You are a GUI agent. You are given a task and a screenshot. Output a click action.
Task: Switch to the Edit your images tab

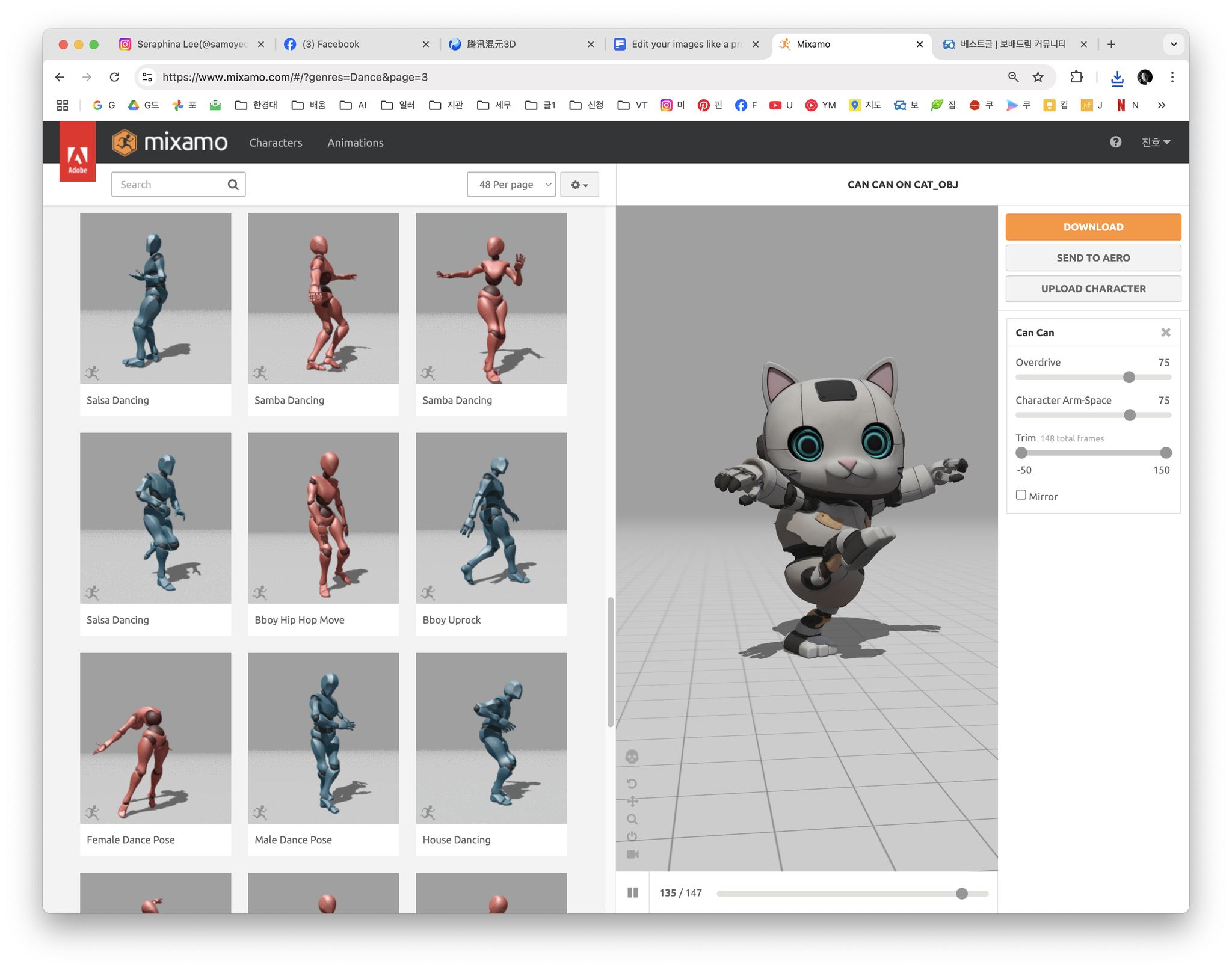686,44
